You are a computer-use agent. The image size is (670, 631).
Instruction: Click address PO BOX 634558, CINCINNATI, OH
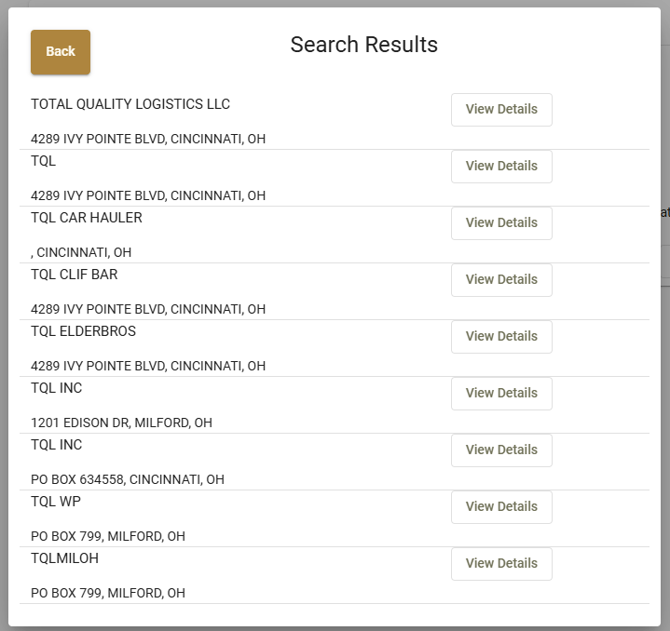[x=127, y=480]
